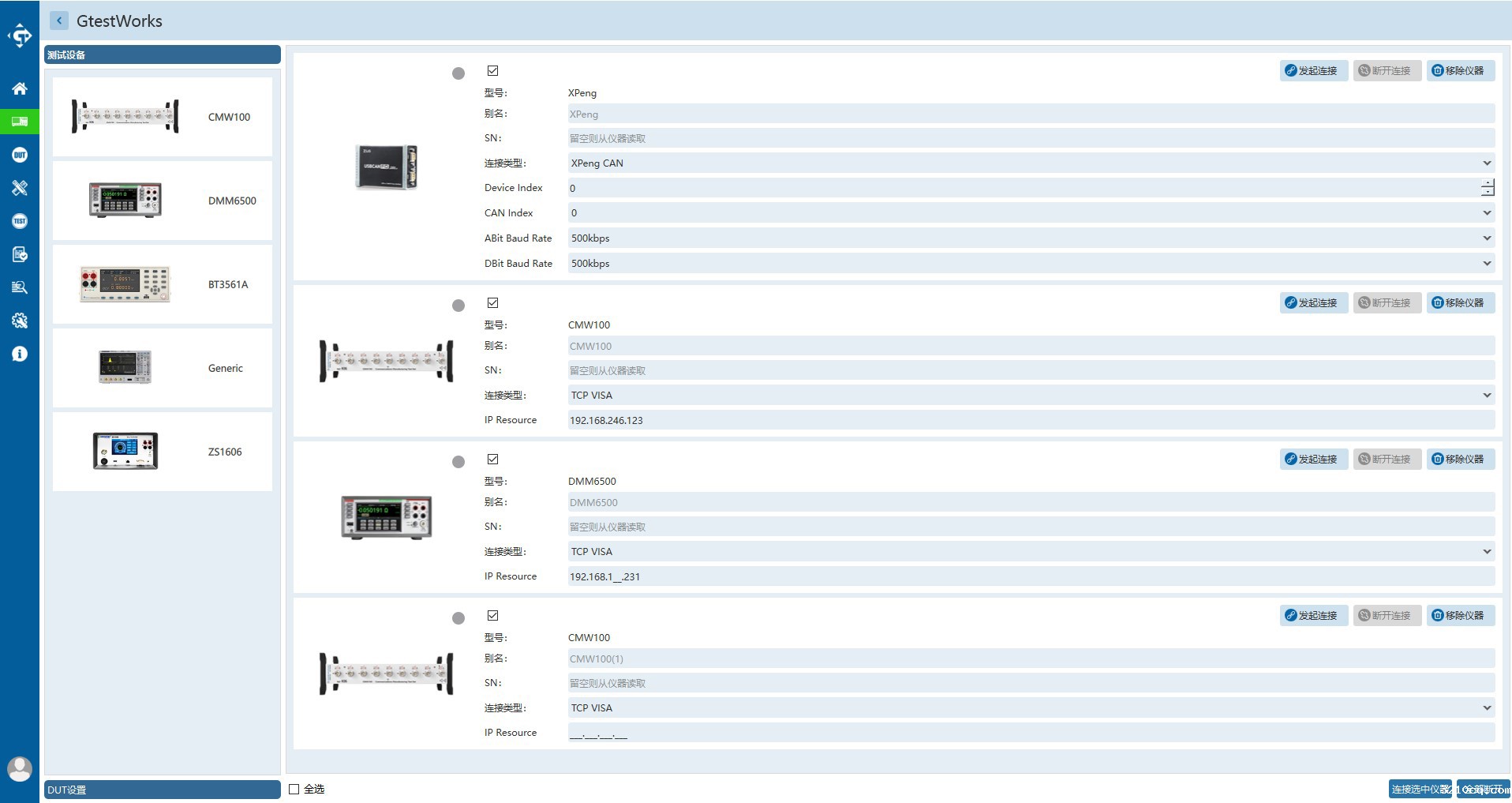The height and width of the screenshot is (803, 1512).
Task: Click the XPeng connection status indicator dot
Action: [458, 73]
